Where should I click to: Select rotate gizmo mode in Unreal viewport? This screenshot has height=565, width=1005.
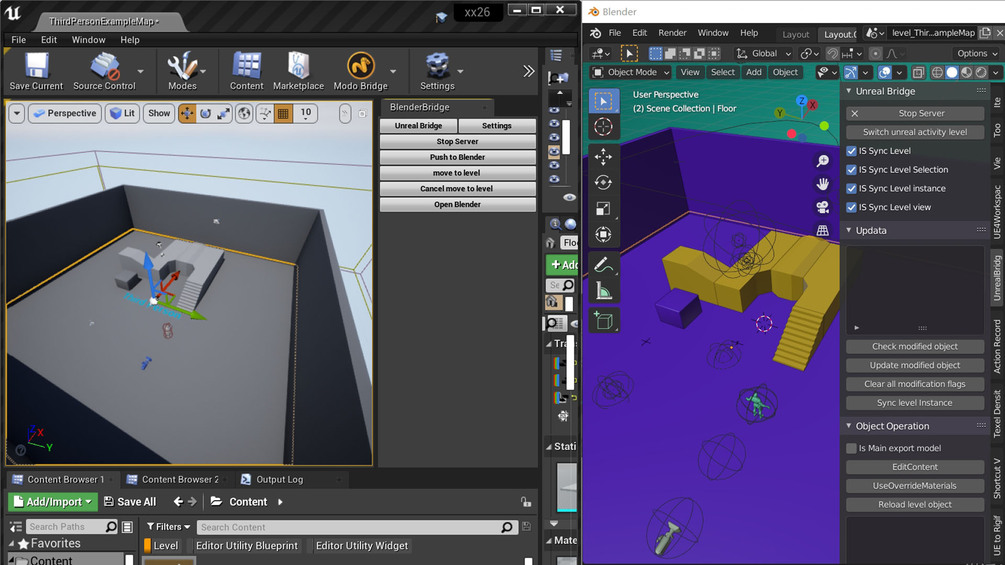(205, 113)
